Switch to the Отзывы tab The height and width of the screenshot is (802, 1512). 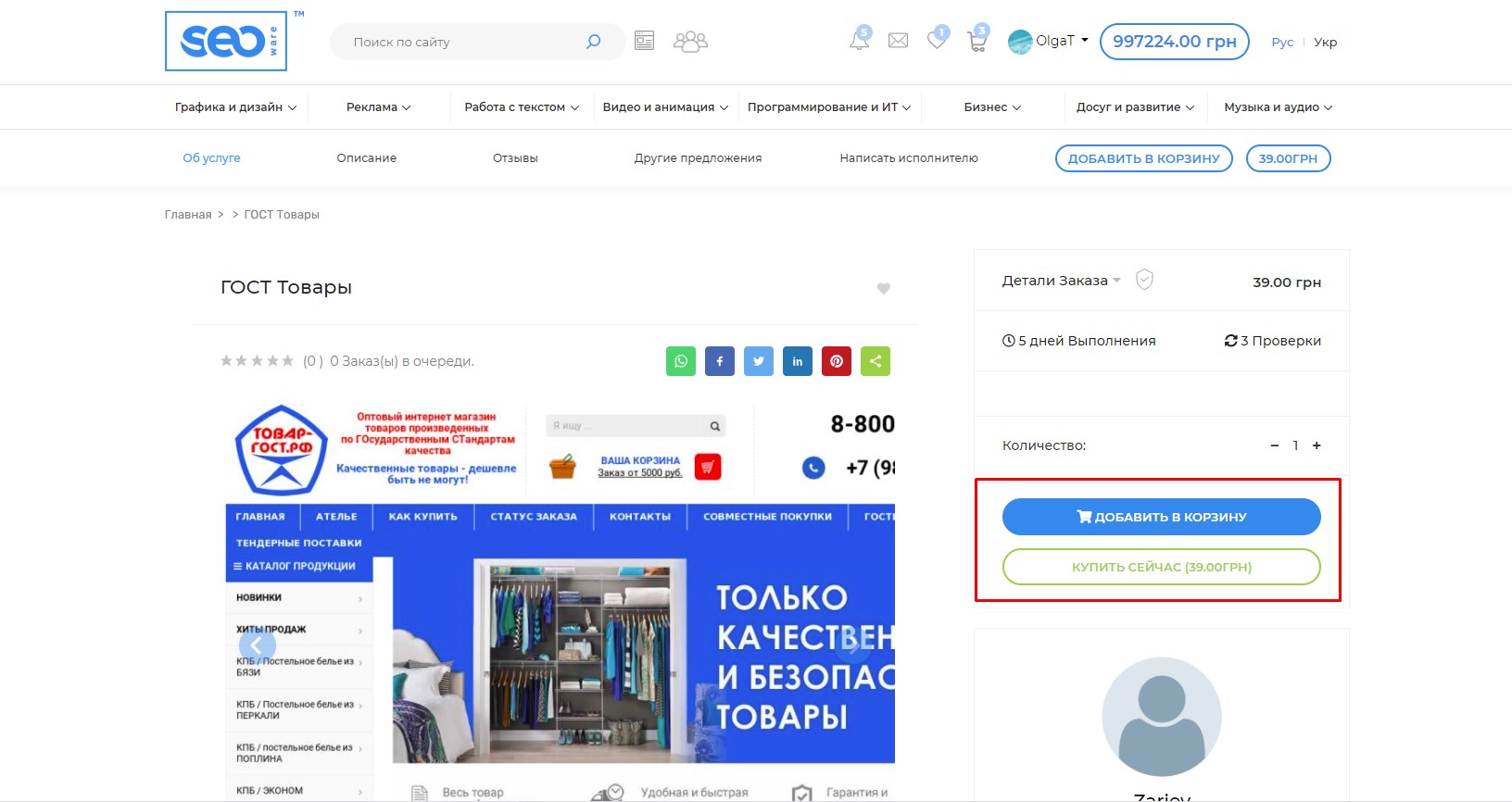point(515,158)
